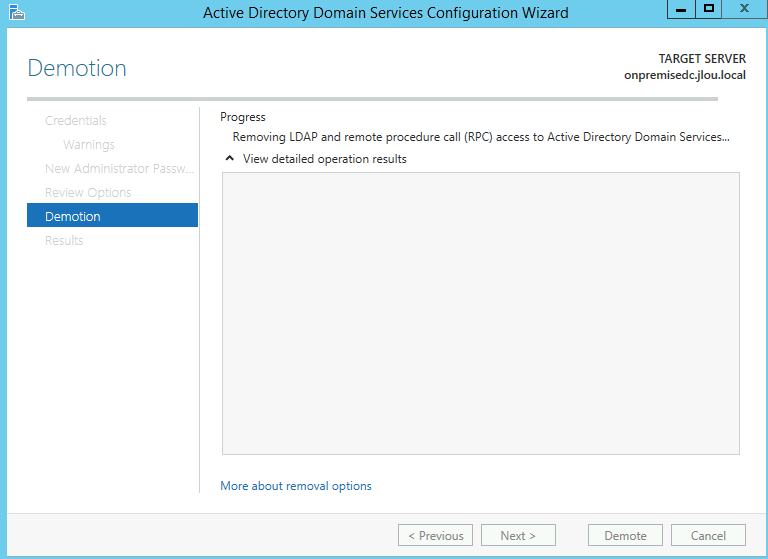Image resolution: width=768 pixels, height=559 pixels.
Task: Click the Next button
Action: [518, 535]
